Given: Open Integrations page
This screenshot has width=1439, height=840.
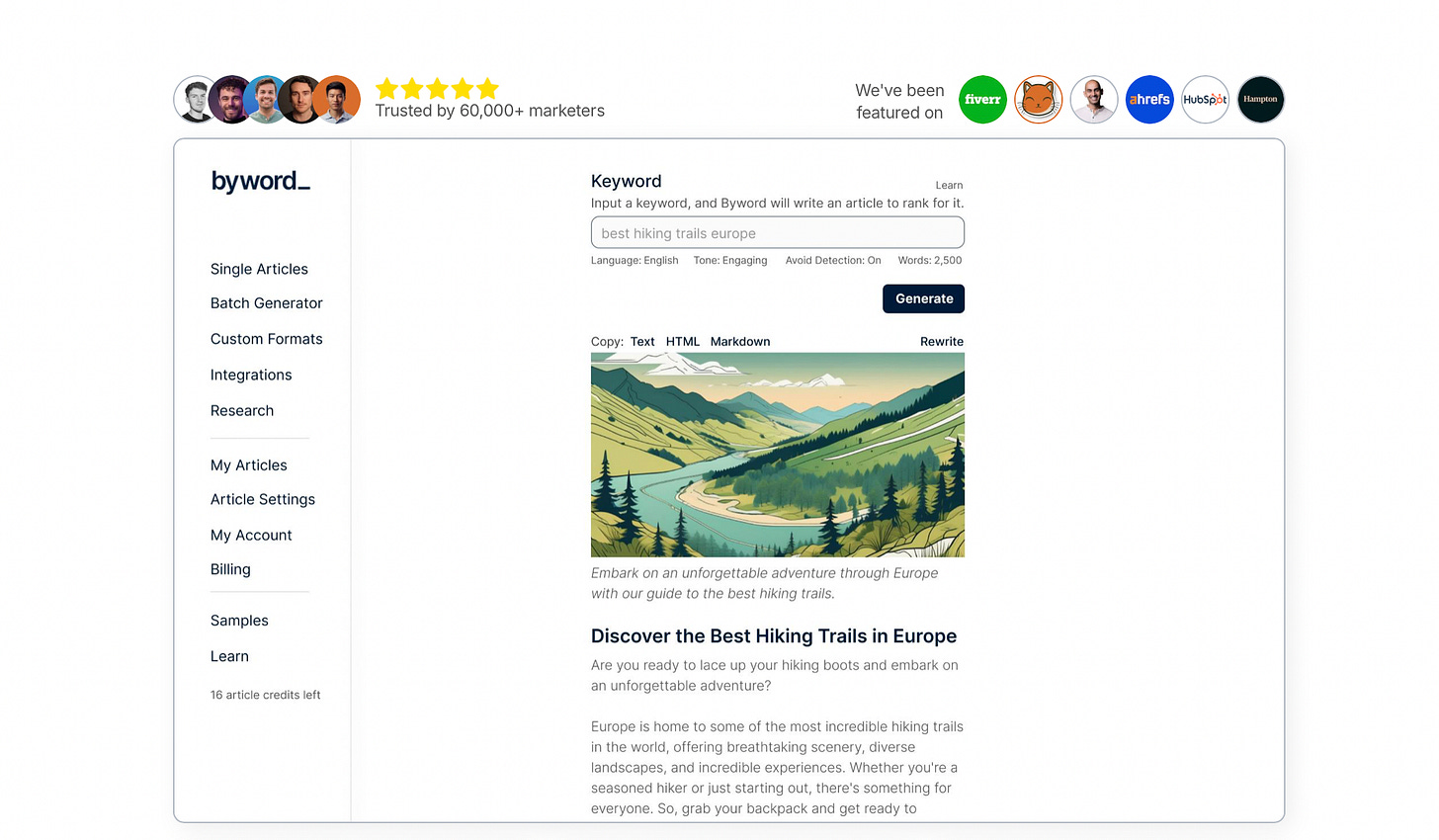Looking at the screenshot, I should [251, 376].
